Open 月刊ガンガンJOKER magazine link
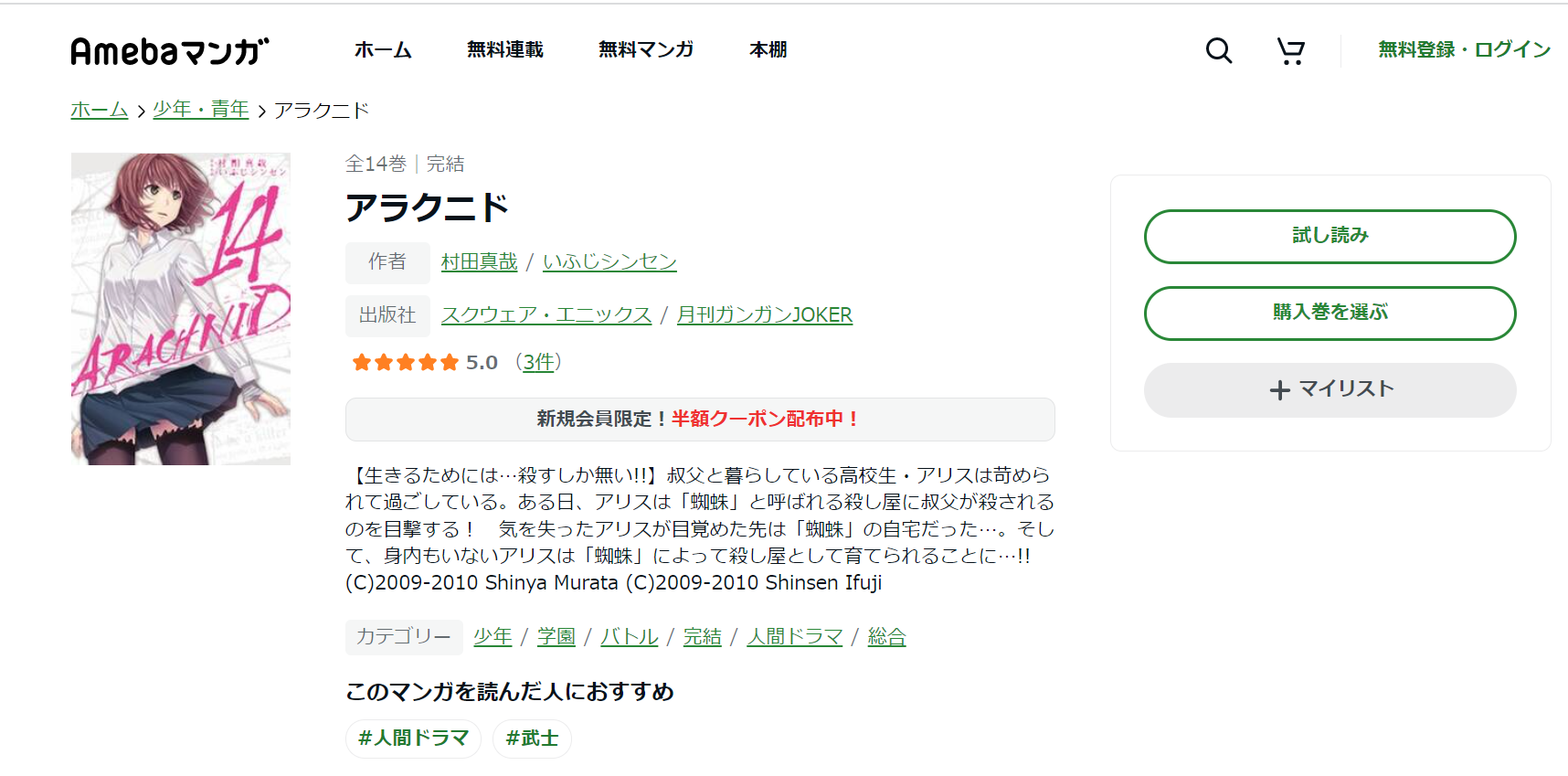This screenshot has width=1568, height=776. point(765,314)
